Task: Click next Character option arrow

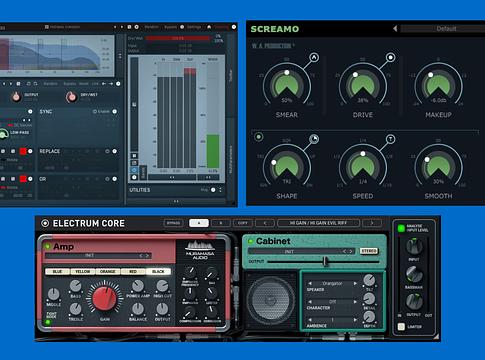Action: coord(355,302)
